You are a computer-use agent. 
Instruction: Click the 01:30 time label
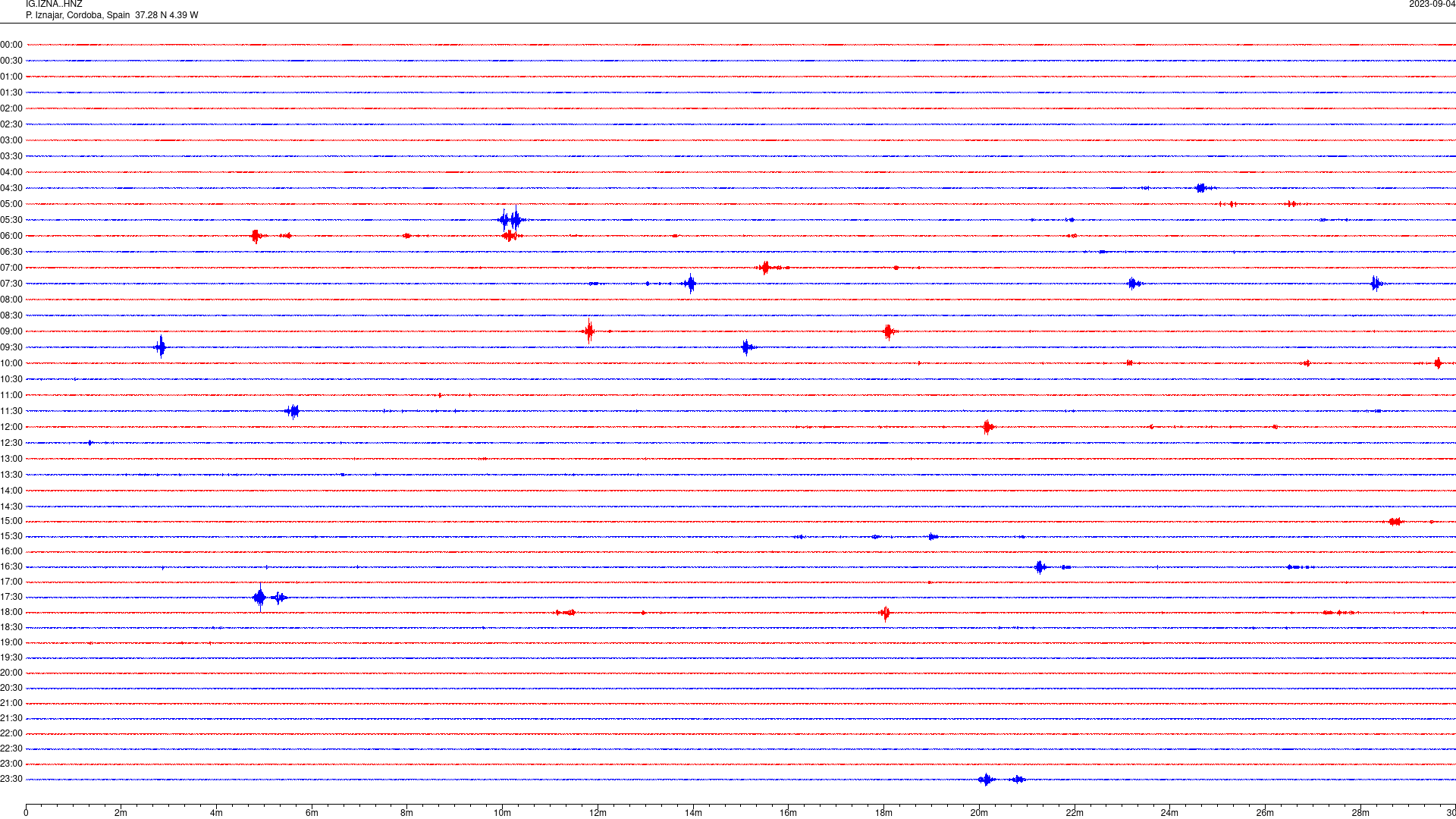(x=11, y=93)
